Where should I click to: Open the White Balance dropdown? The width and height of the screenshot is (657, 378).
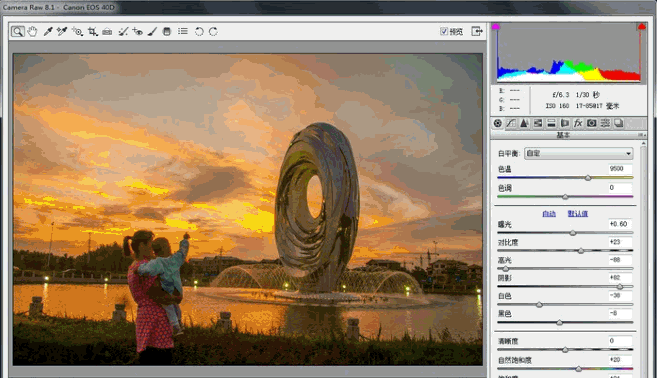[579, 153]
